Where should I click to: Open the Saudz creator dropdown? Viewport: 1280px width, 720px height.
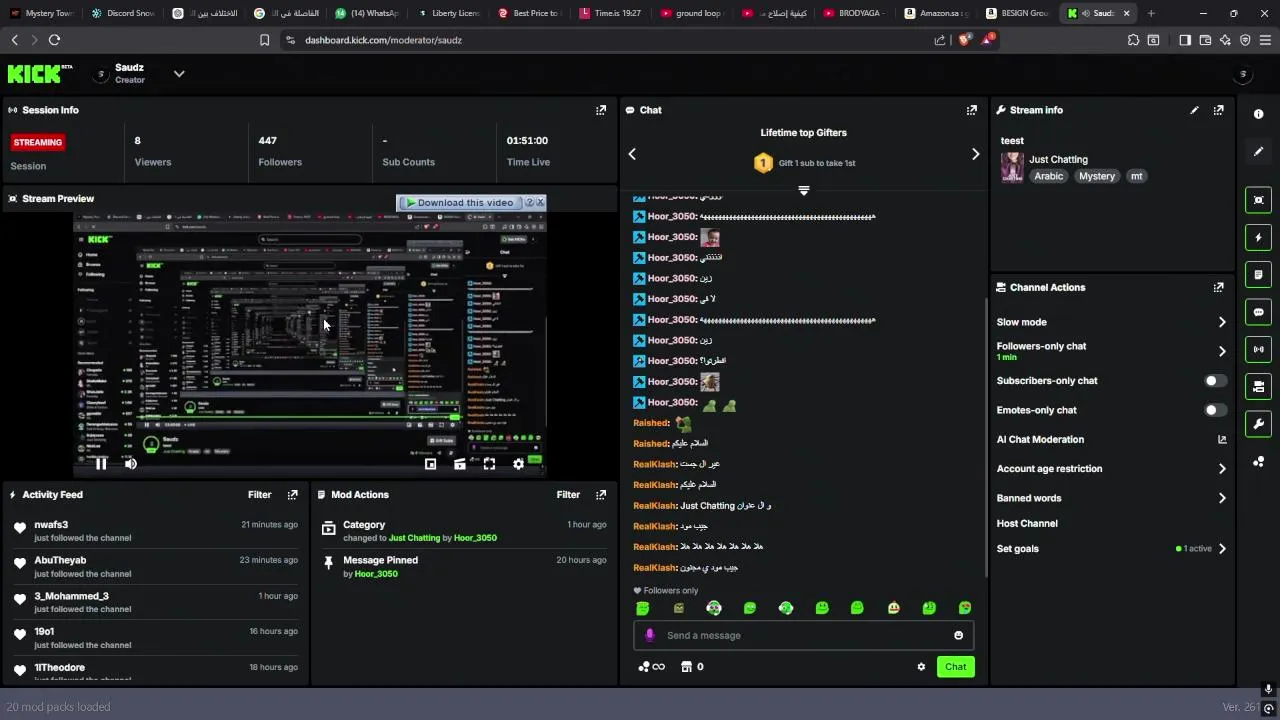179,74
